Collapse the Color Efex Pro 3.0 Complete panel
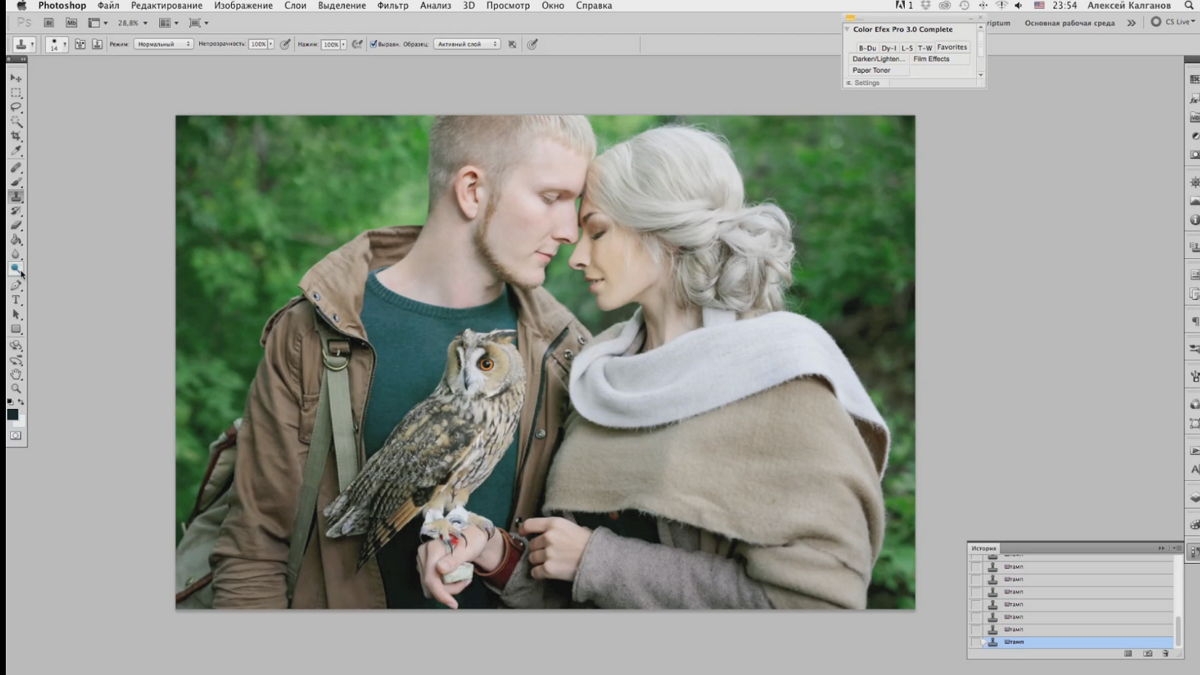Image resolution: width=1200 pixels, height=675 pixels. (x=847, y=29)
